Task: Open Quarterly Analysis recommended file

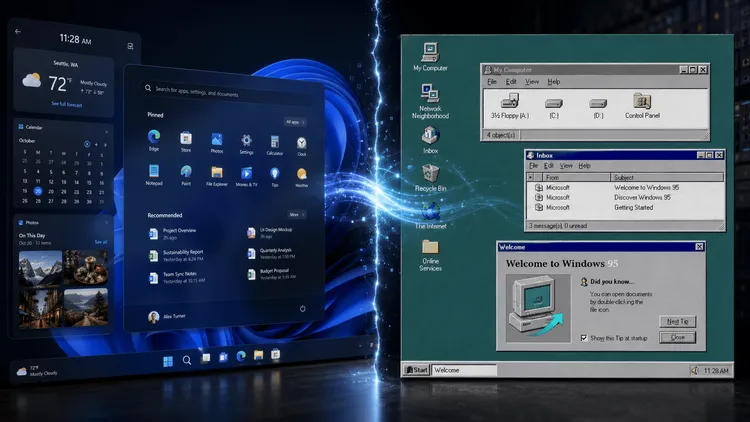Action: coord(271,254)
